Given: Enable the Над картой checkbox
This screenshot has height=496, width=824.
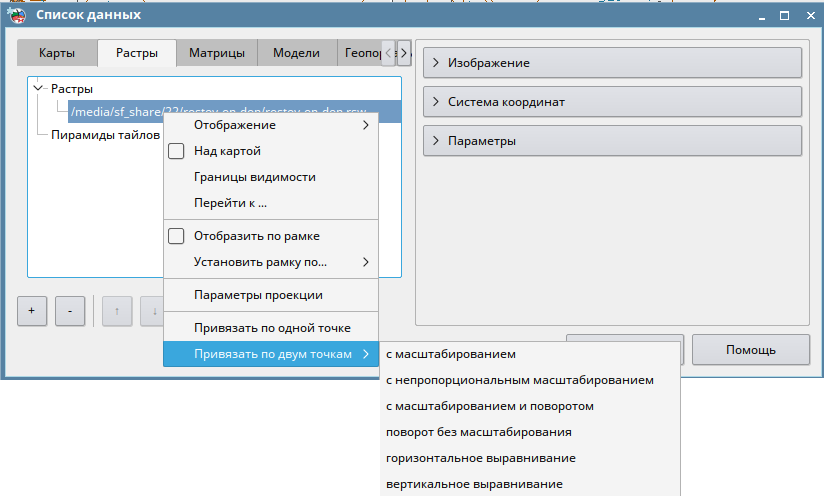Looking at the screenshot, I should pos(177,151).
